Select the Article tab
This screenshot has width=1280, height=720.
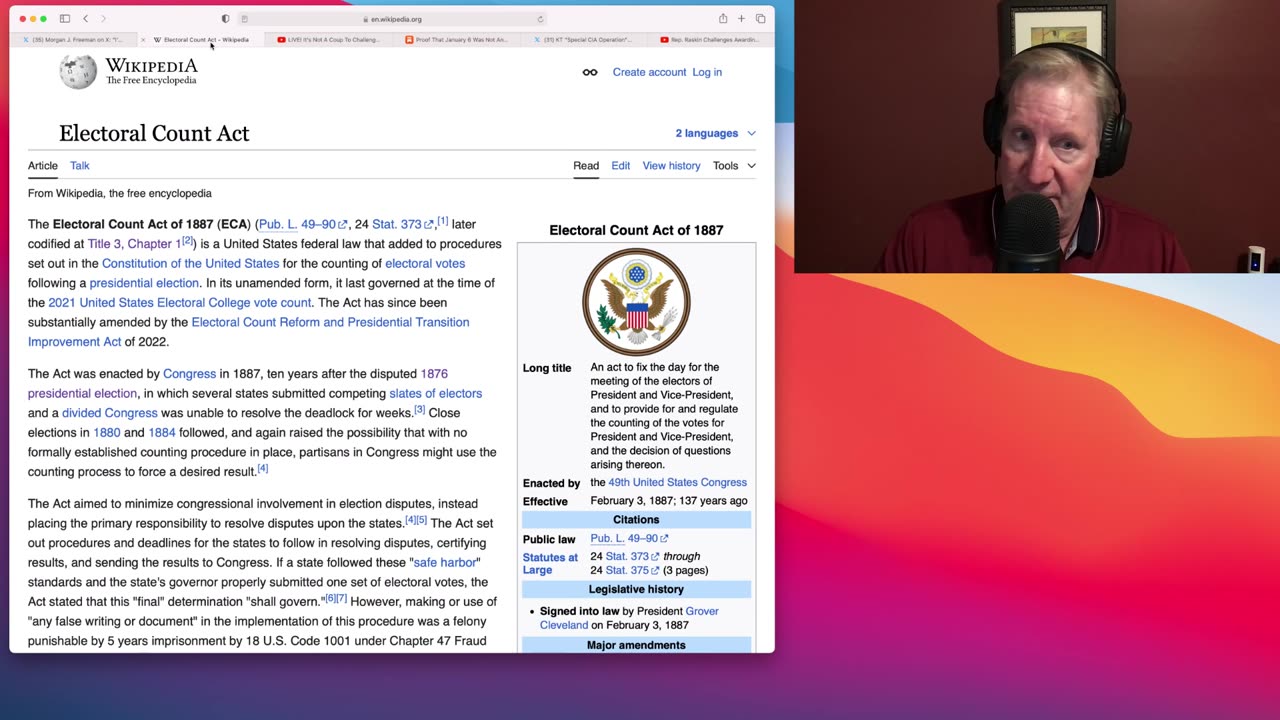coord(43,166)
